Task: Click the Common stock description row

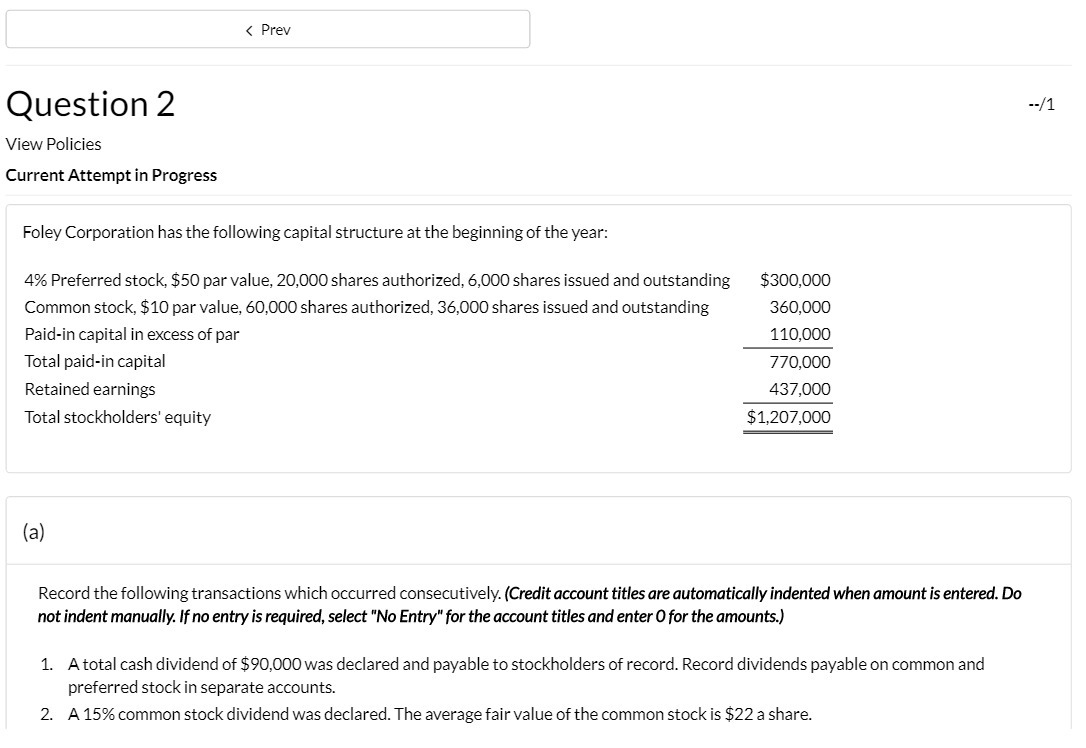Action: pos(365,307)
